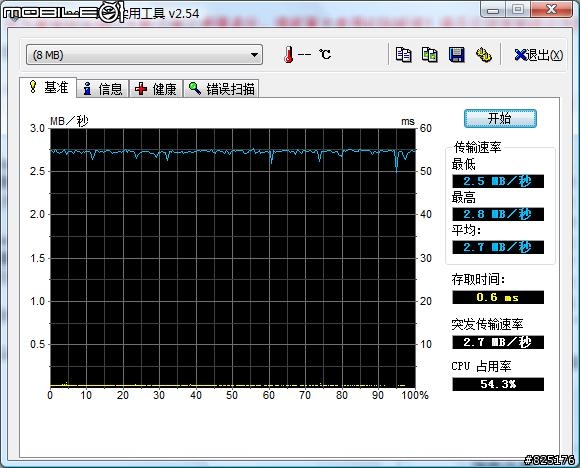Image resolution: width=580 pixels, height=468 pixels.
Task: Click the copy screenshot to clipboard icon
Action: point(430,55)
